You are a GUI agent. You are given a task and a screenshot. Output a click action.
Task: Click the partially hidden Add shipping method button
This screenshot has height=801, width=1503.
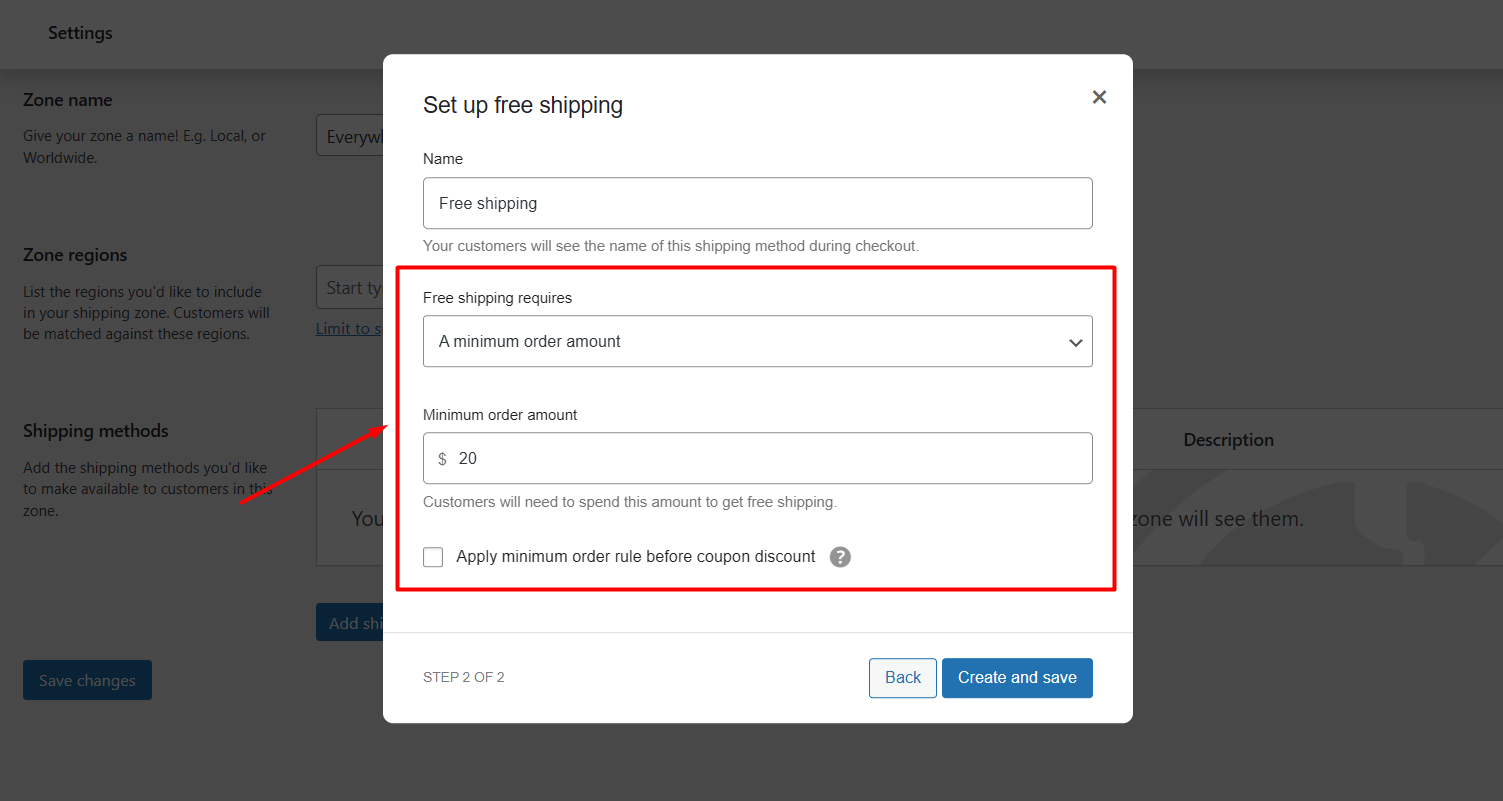(350, 622)
